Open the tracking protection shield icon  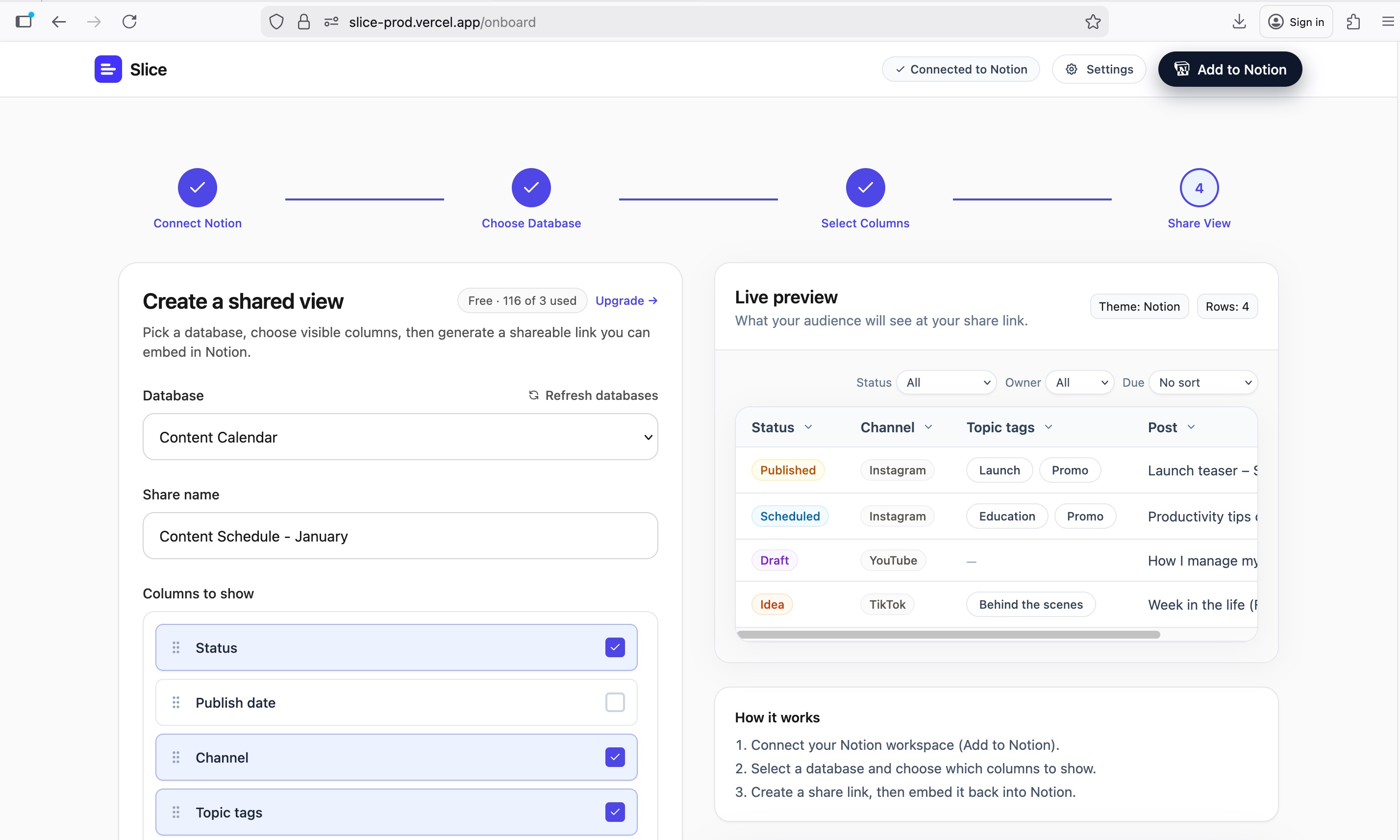click(x=276, y=22)
